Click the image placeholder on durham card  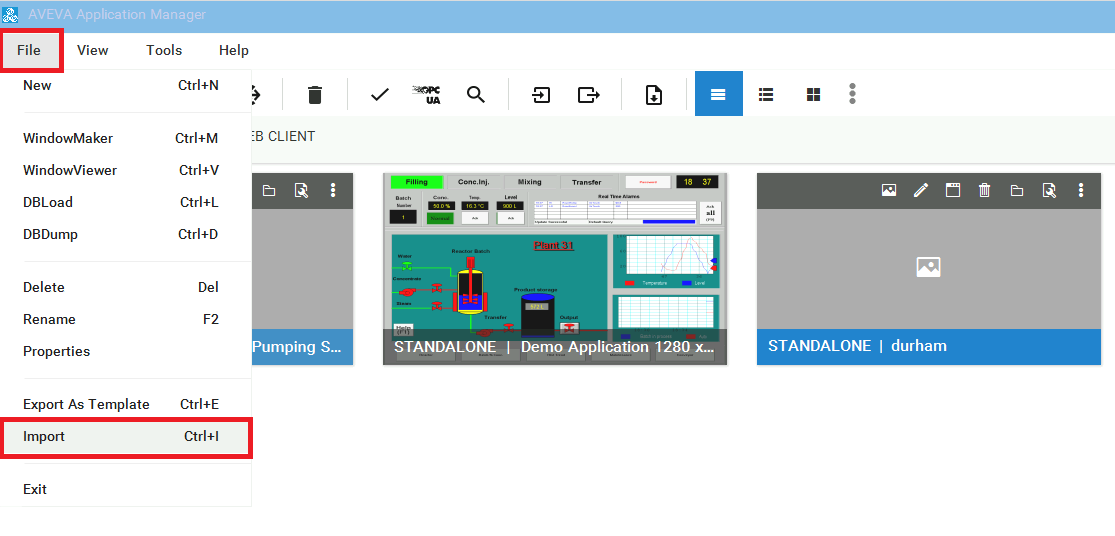click(929, 267)
